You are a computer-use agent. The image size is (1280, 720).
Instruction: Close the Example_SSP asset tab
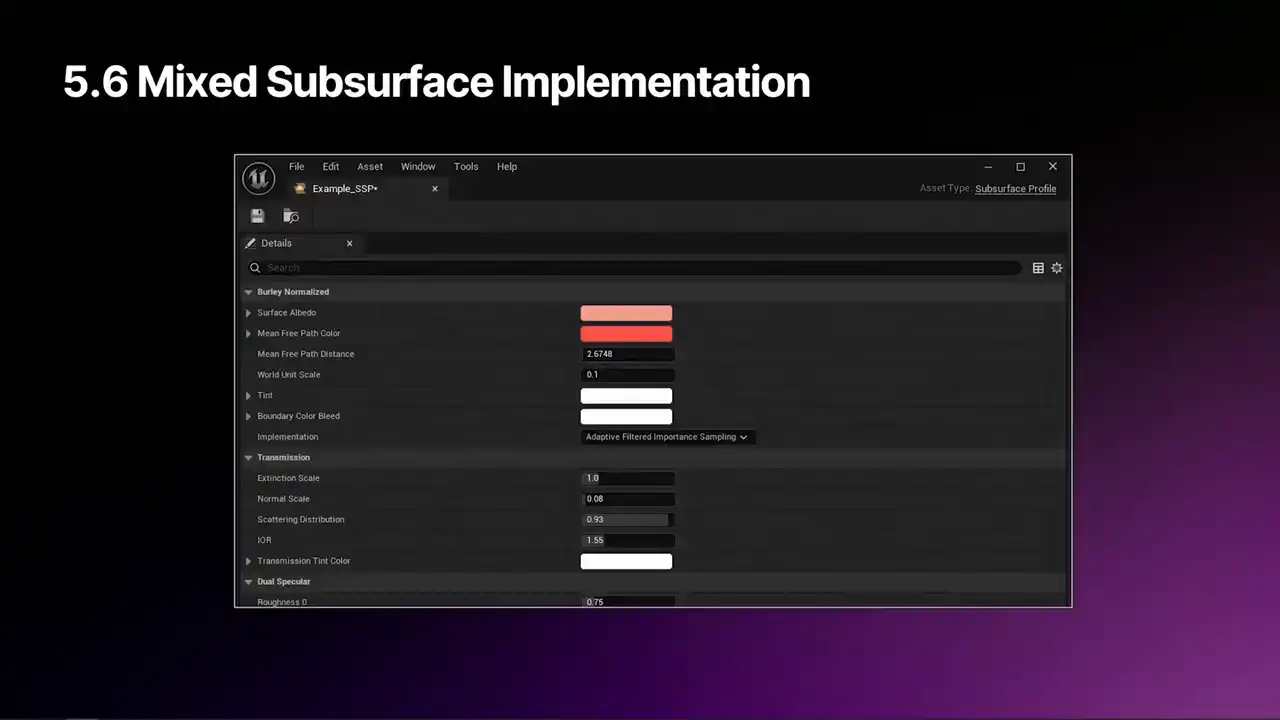coord(435,189)
